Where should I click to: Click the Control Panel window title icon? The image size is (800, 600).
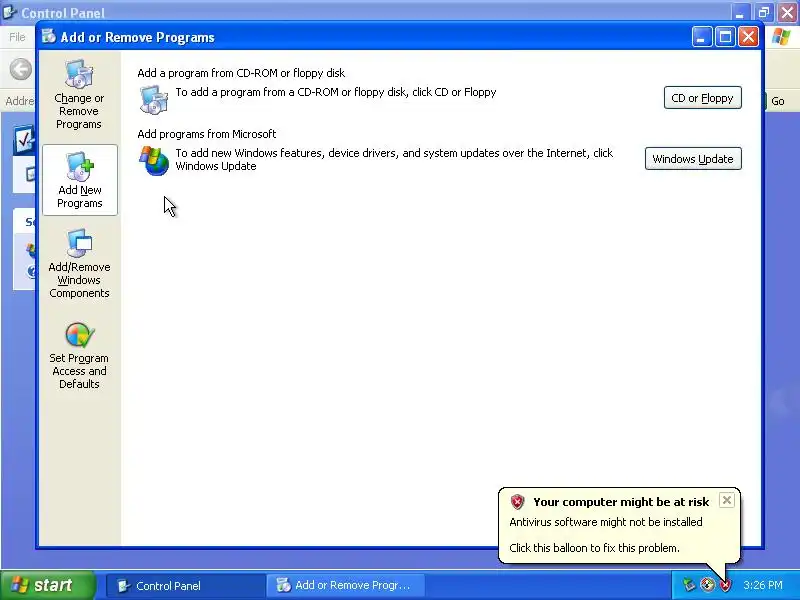[x=10, y=12]
